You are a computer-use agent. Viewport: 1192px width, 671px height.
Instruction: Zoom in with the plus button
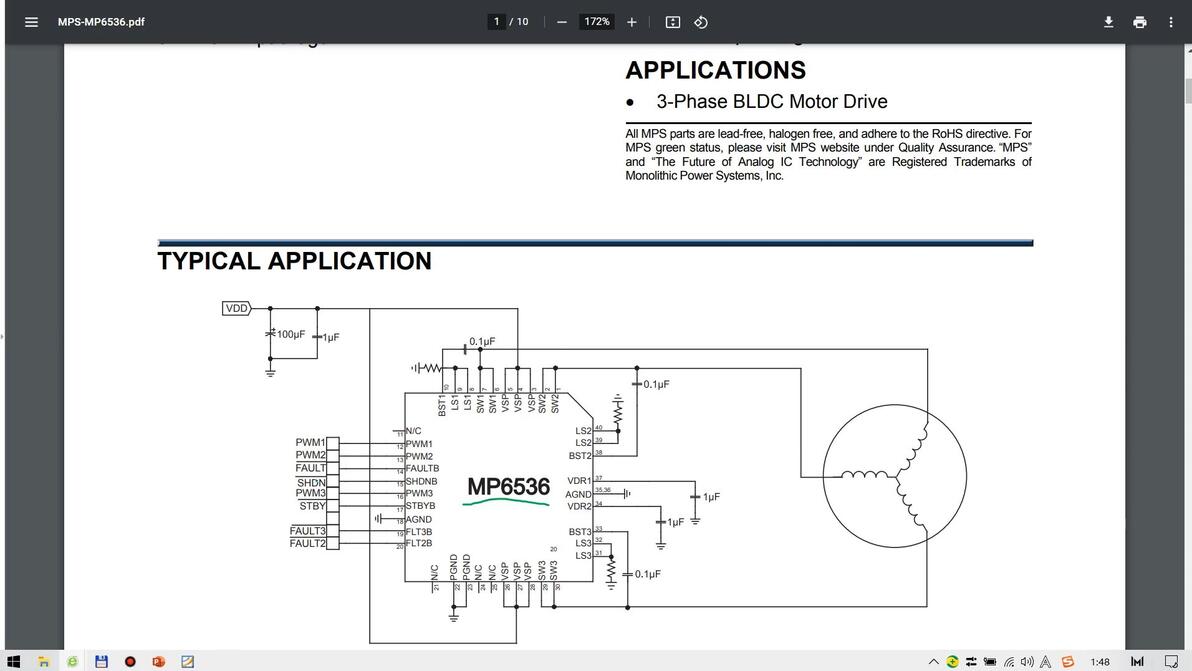632,22
